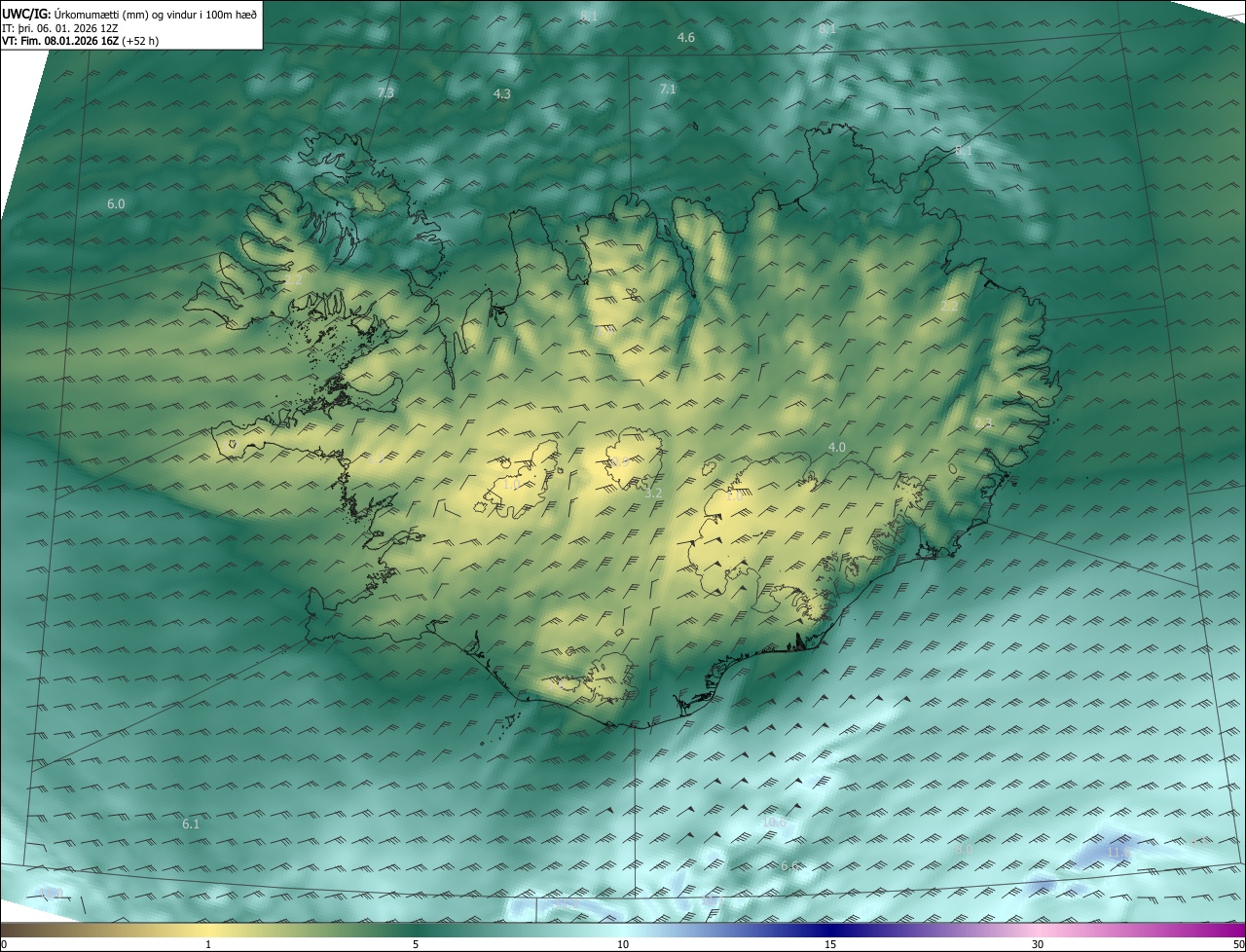Click the 8.0 value label on map
This screenshot has height=952, width=1246.
(x=964, y=849)
